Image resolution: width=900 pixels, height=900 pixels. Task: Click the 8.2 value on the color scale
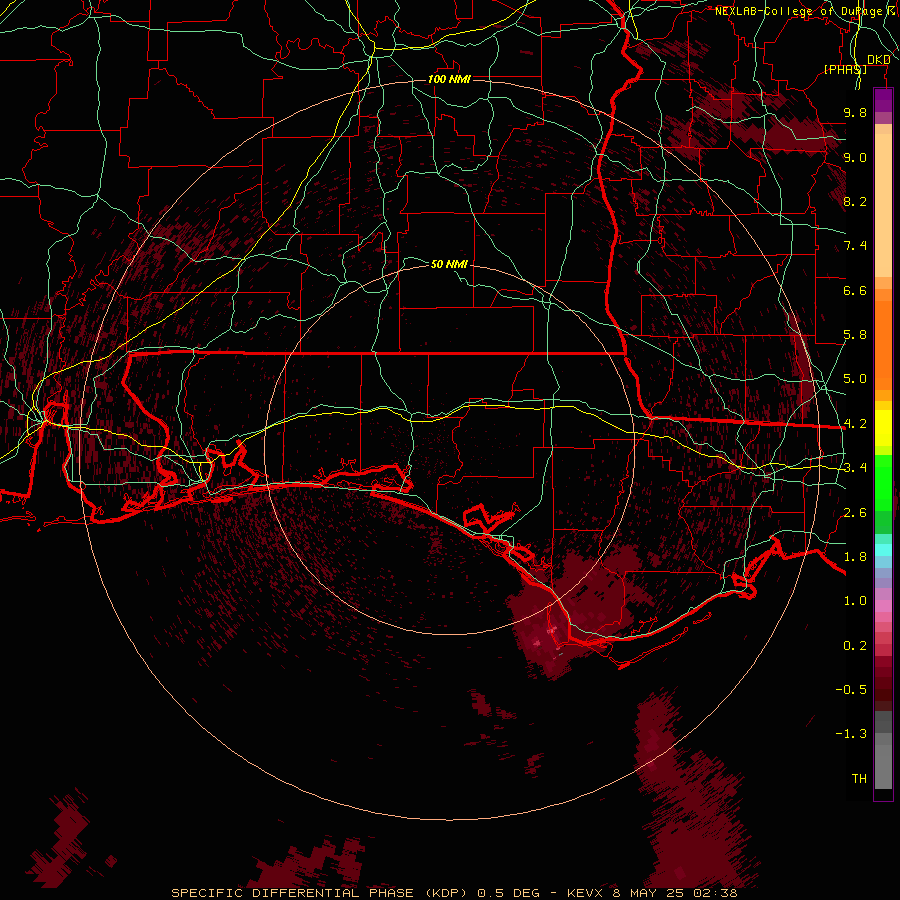coord(855,201)
